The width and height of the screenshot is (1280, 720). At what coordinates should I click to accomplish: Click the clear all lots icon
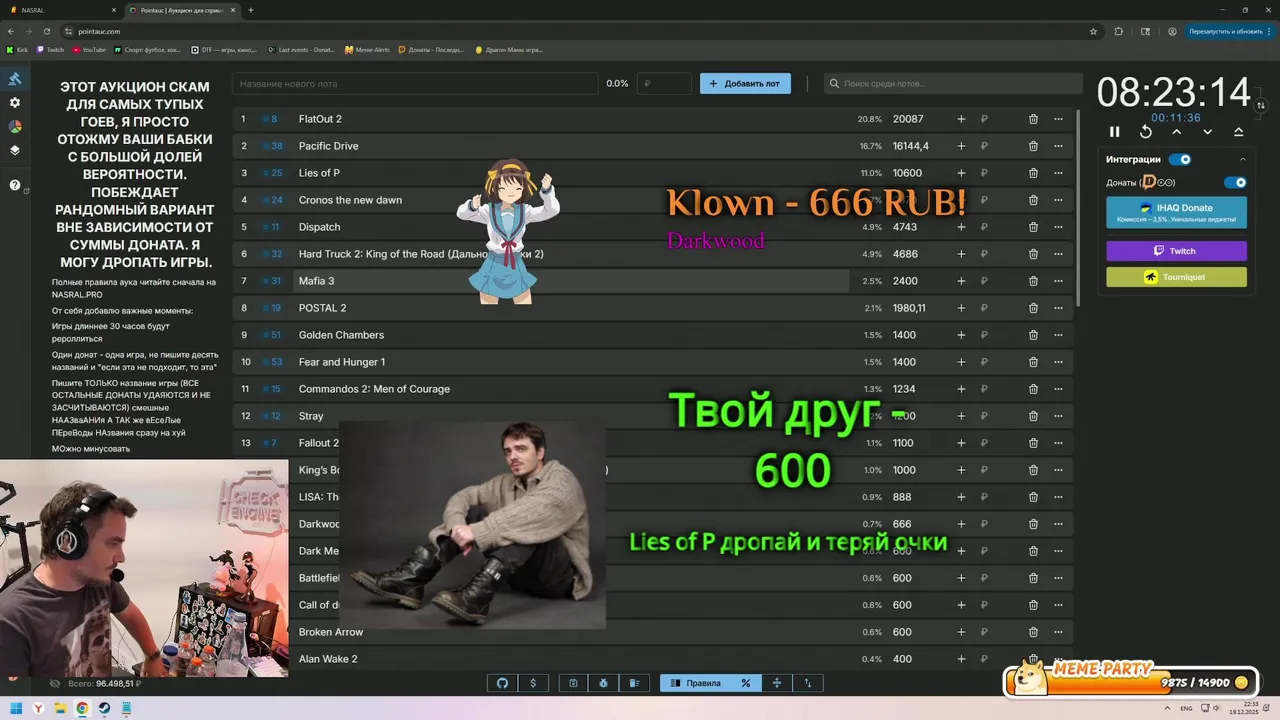[634, 683]
